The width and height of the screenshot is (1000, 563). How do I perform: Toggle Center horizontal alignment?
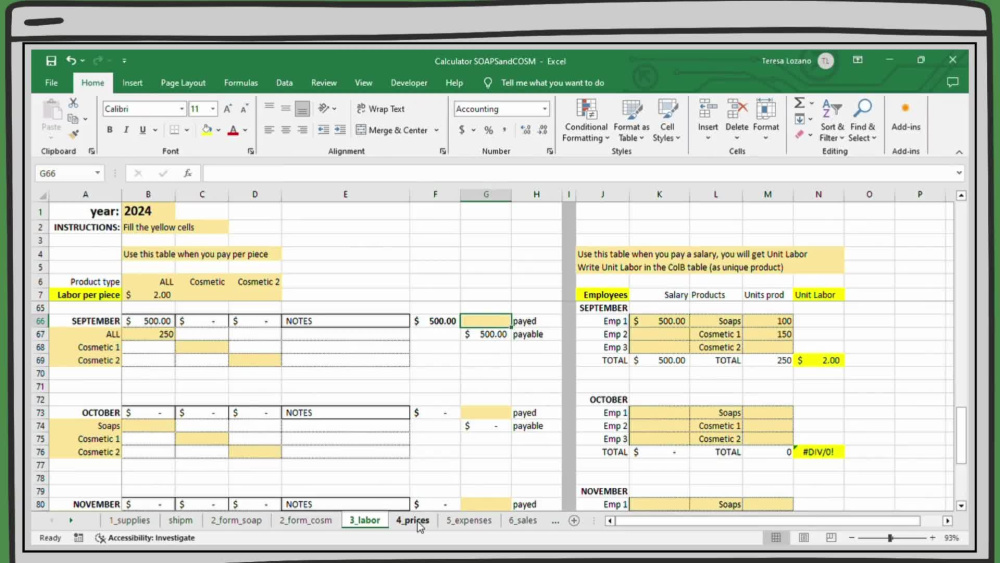(286, 130)
